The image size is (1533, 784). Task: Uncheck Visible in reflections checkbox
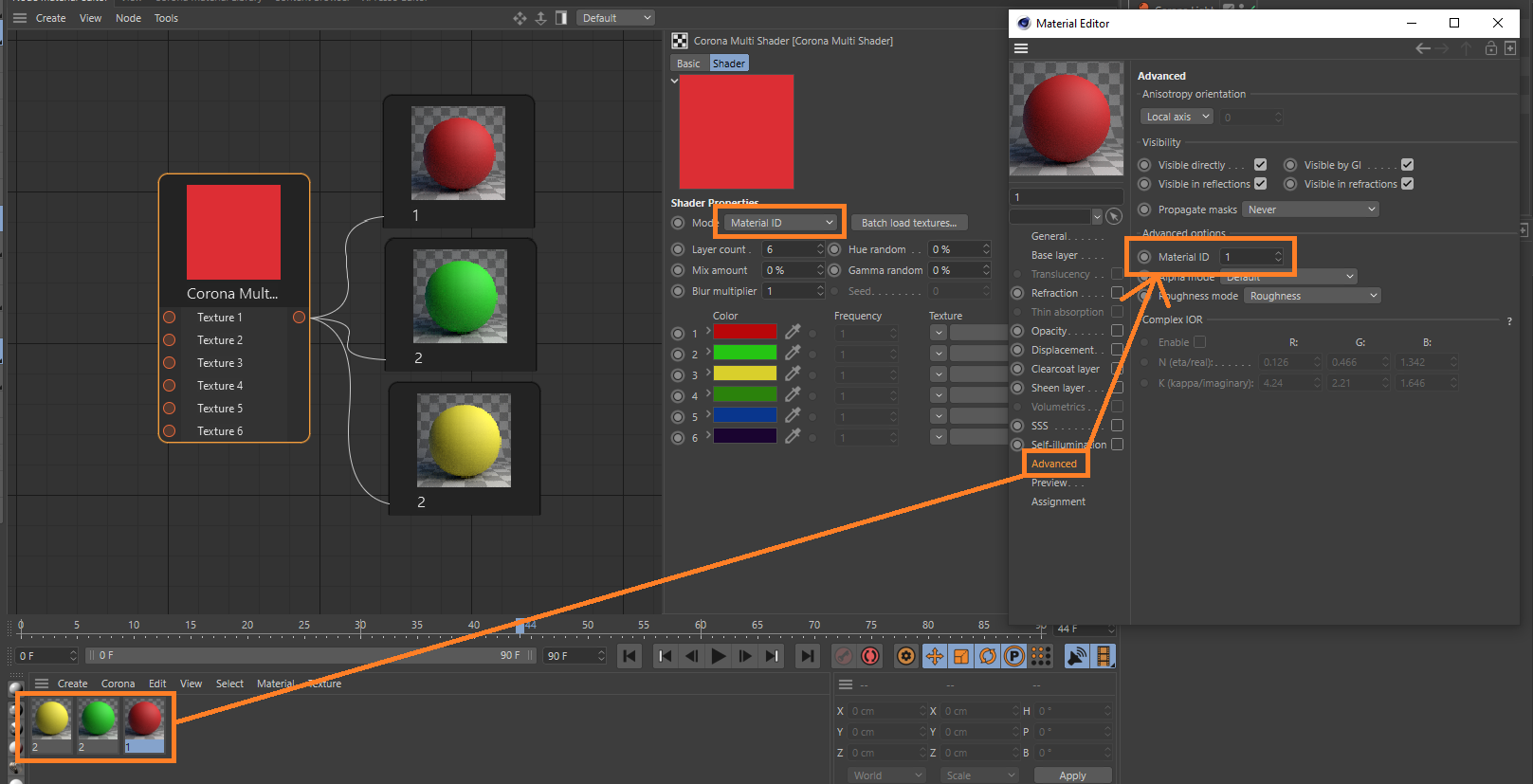tap(1260, 184)
